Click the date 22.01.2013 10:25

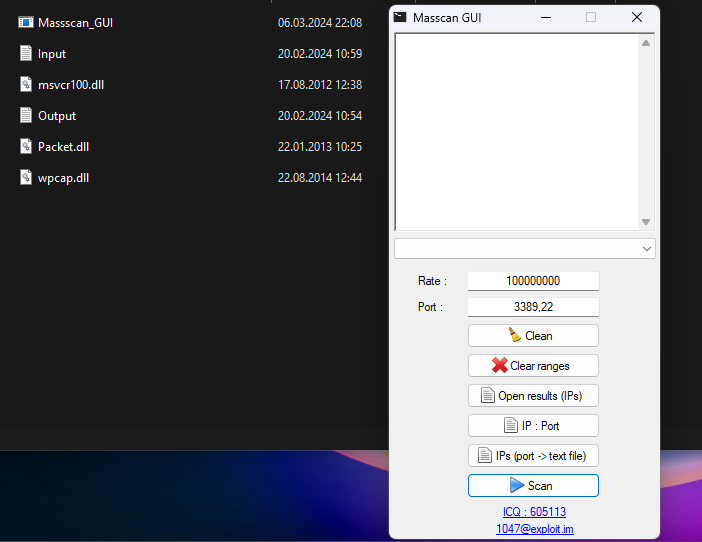click(x=320, y=147)
